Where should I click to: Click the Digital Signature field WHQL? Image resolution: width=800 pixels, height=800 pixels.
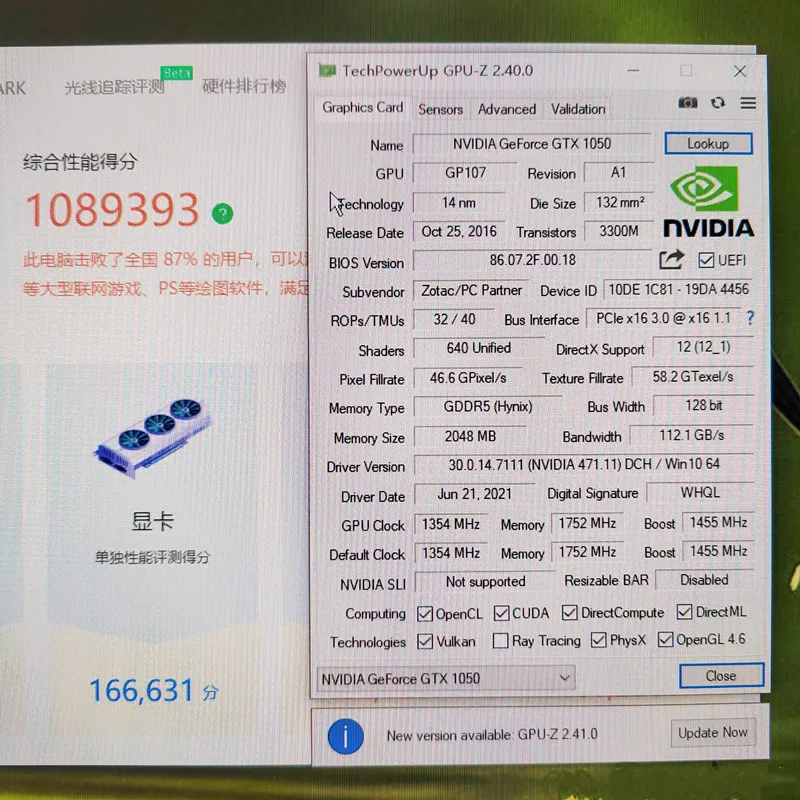[x=700, y=492]
